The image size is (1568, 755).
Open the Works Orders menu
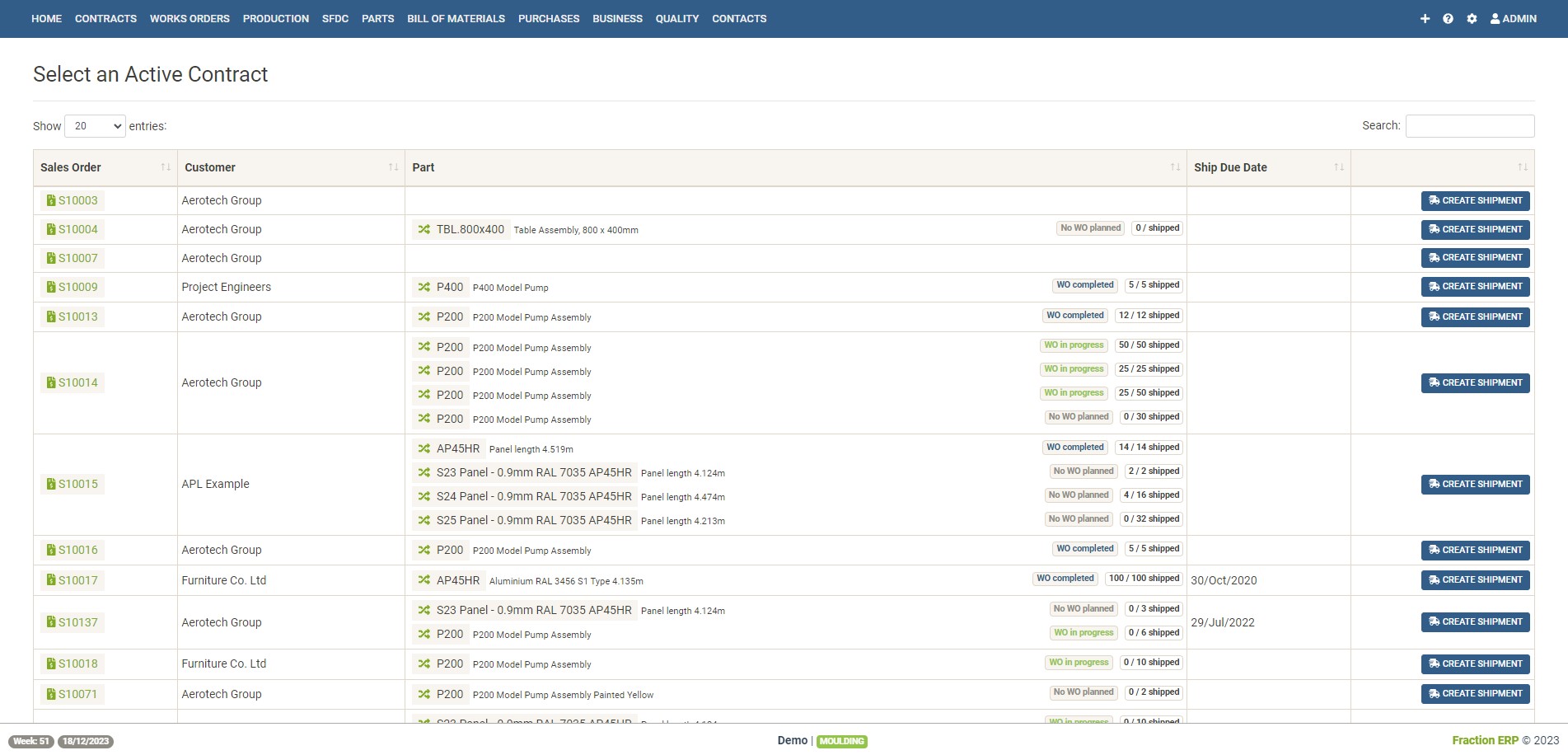tap(190, 19)
